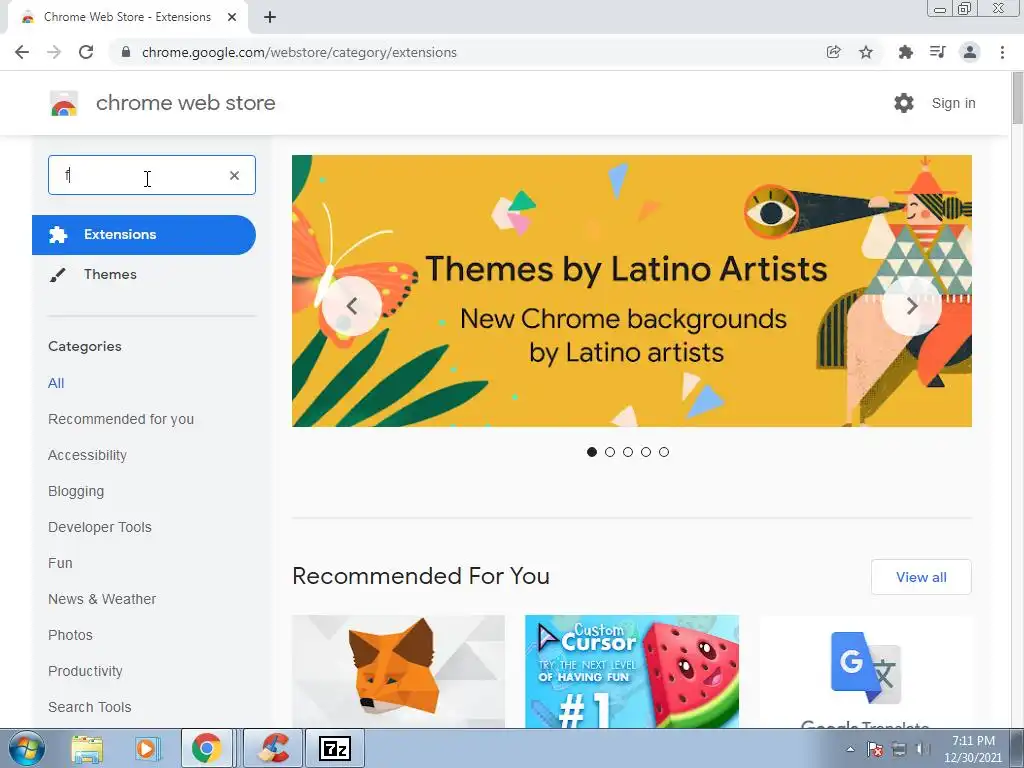Show hidden system tray icons
1024x768 pixels.
850,749
